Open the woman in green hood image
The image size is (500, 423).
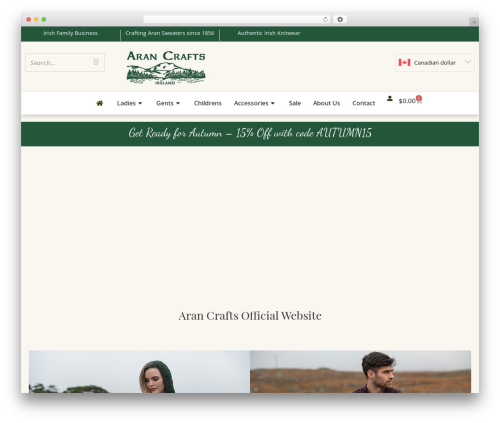click(x=139, y=371)
